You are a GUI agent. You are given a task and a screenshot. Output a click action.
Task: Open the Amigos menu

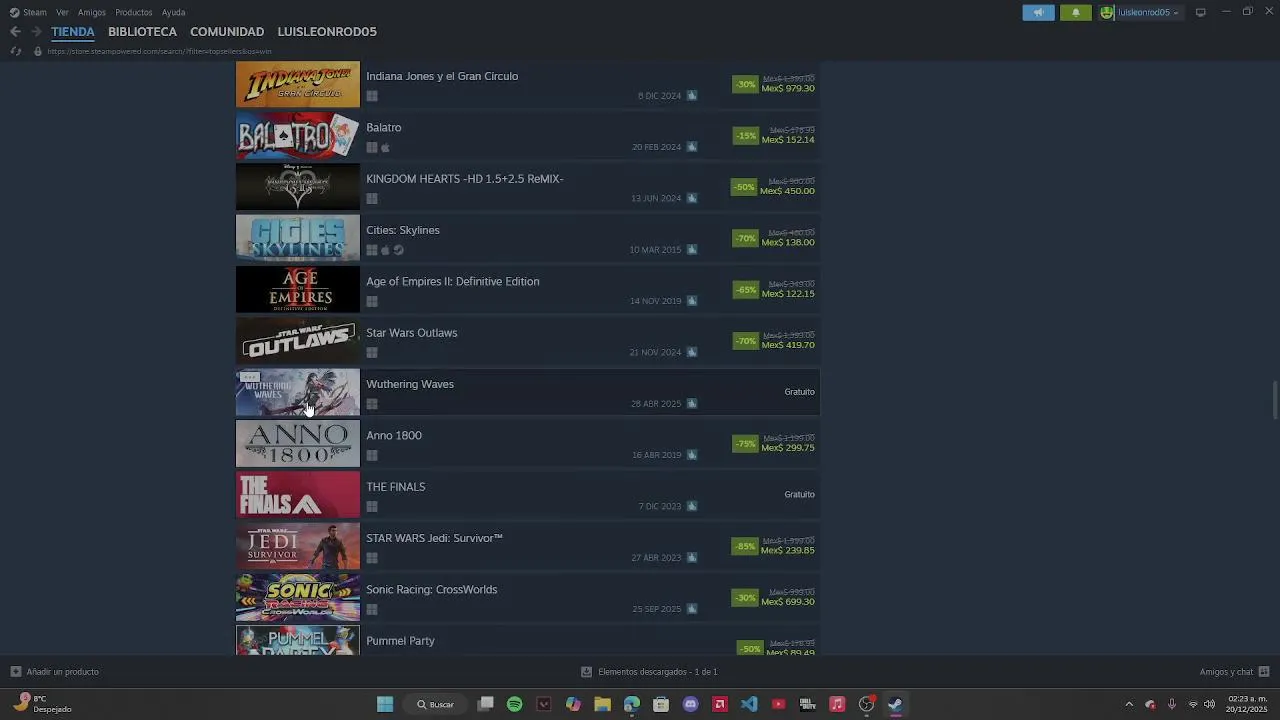92,12
